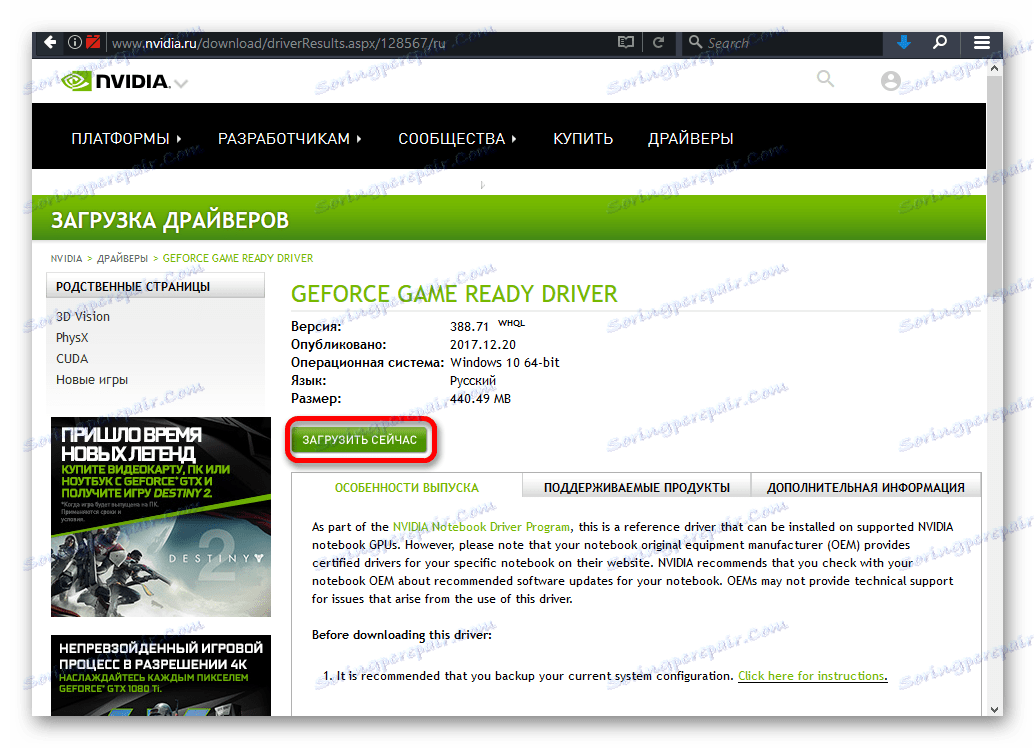Reload the page with the refresh icon
Image resolution: width=1035 pixels, height=748 pixels.
658,43
